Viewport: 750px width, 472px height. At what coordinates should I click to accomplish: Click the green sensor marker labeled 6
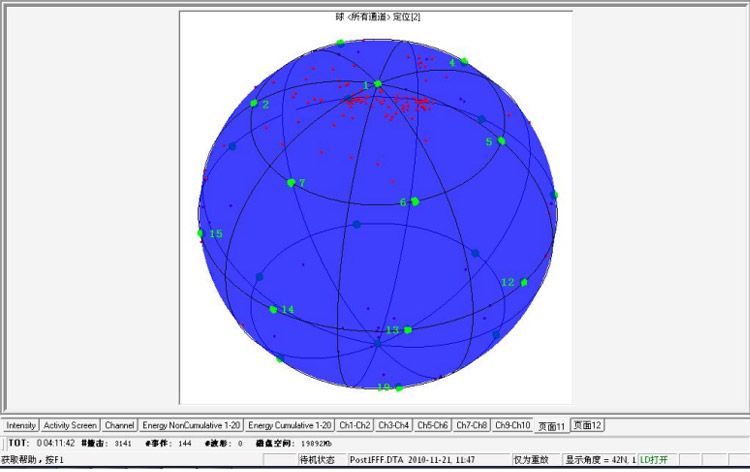(414, 201)
